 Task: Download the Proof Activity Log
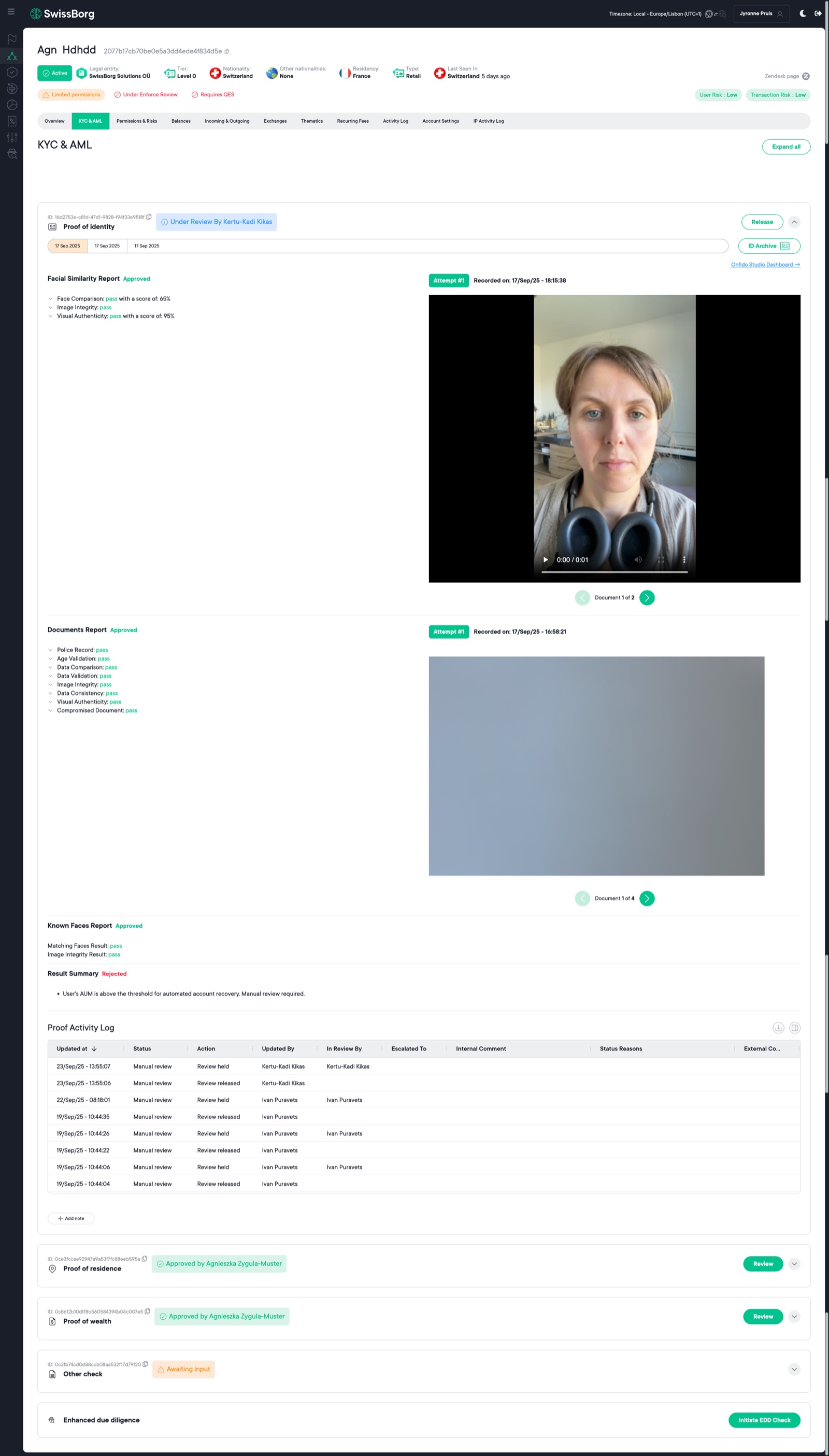point(778,1028)
